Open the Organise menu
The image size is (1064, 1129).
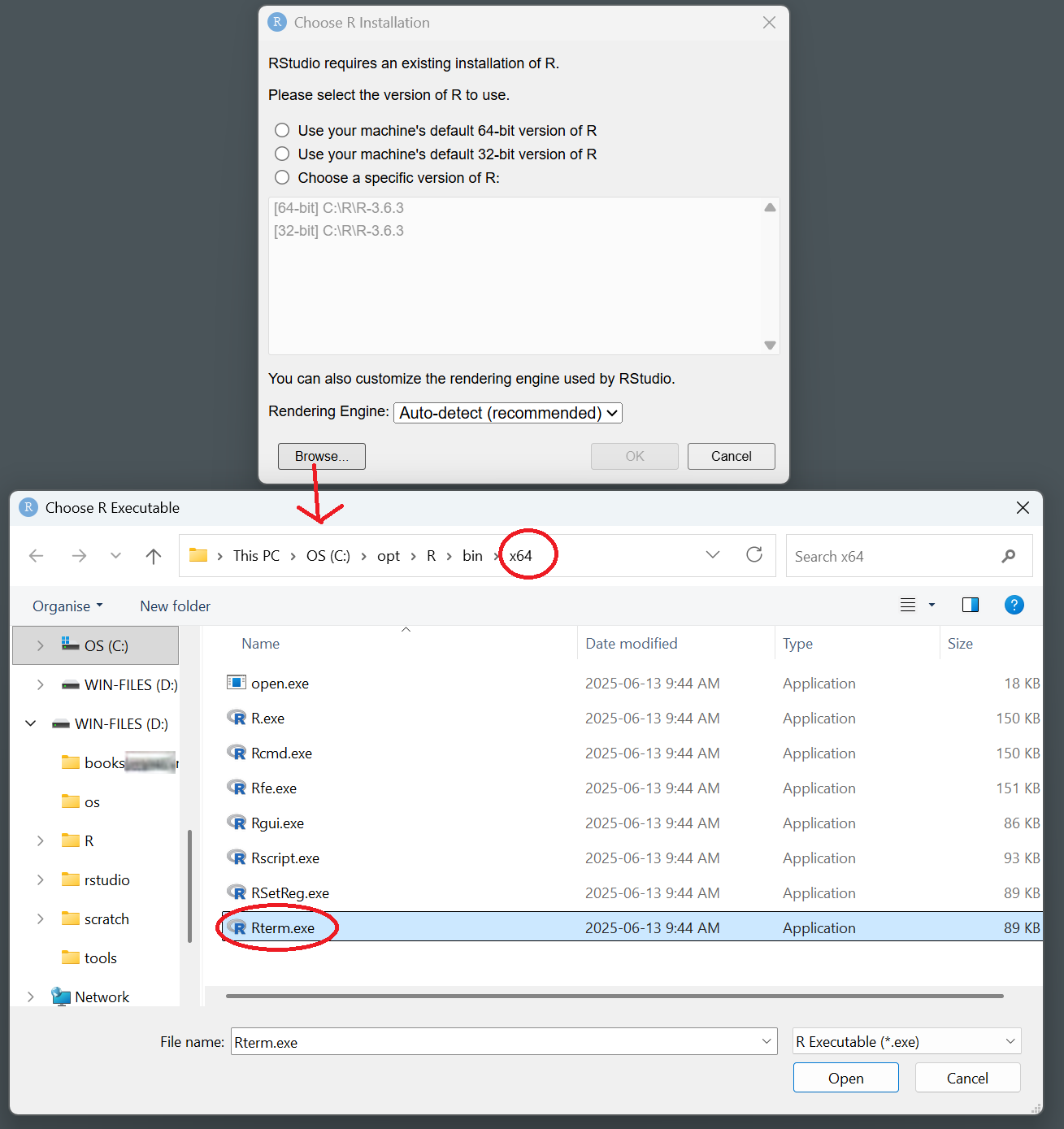point(67,606)
